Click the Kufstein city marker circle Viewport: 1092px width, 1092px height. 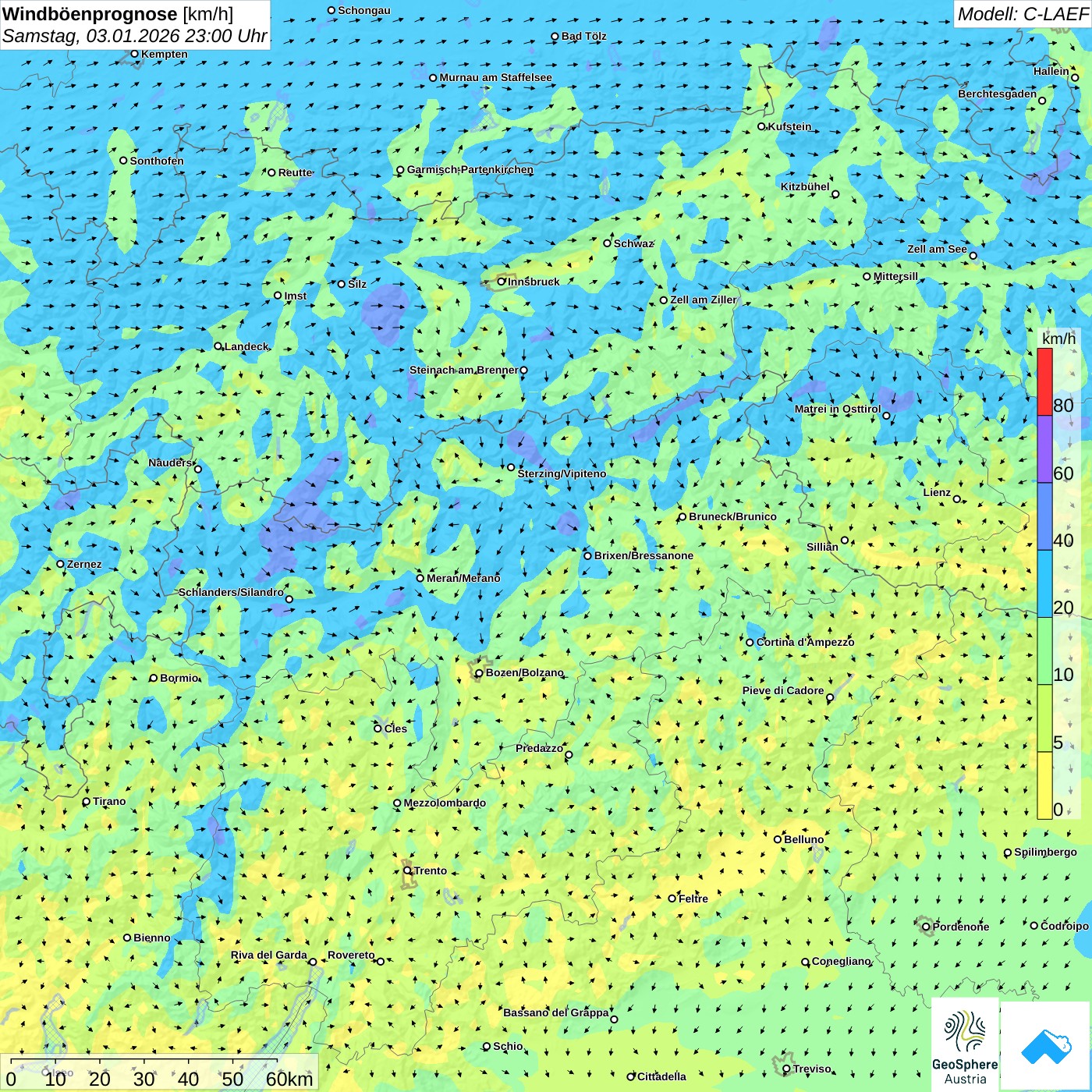tap(761, 126)
